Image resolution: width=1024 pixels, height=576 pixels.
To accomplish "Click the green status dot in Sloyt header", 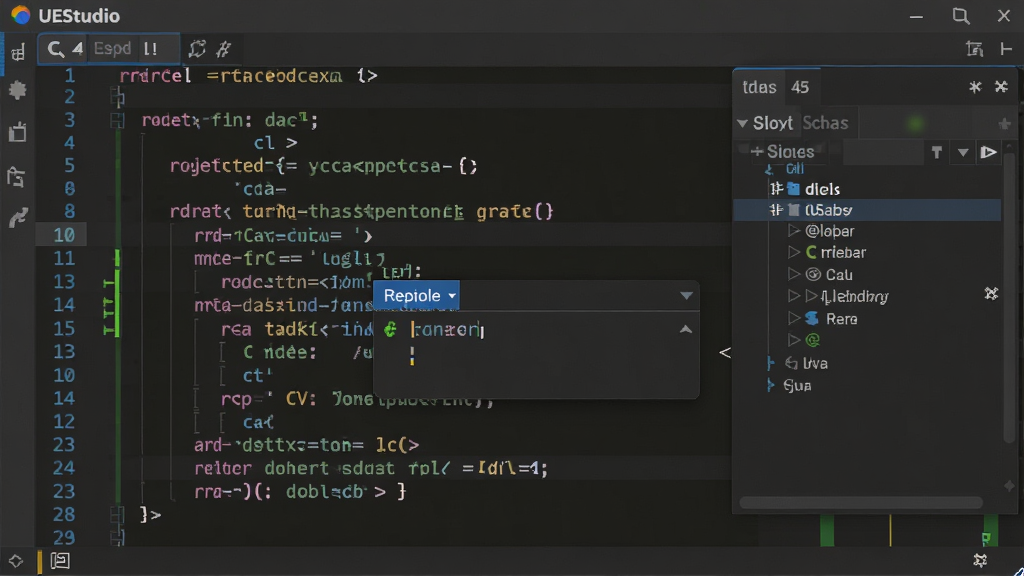I will tap(916, 123).
